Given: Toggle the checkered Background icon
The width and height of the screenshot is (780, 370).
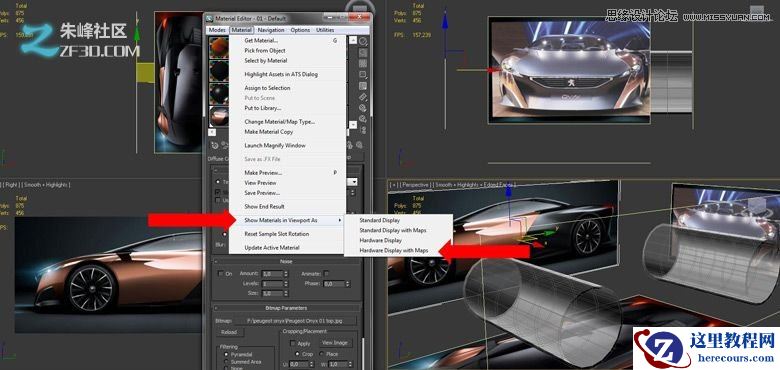Looking at the screenshot, I should [x=363, y=63].
